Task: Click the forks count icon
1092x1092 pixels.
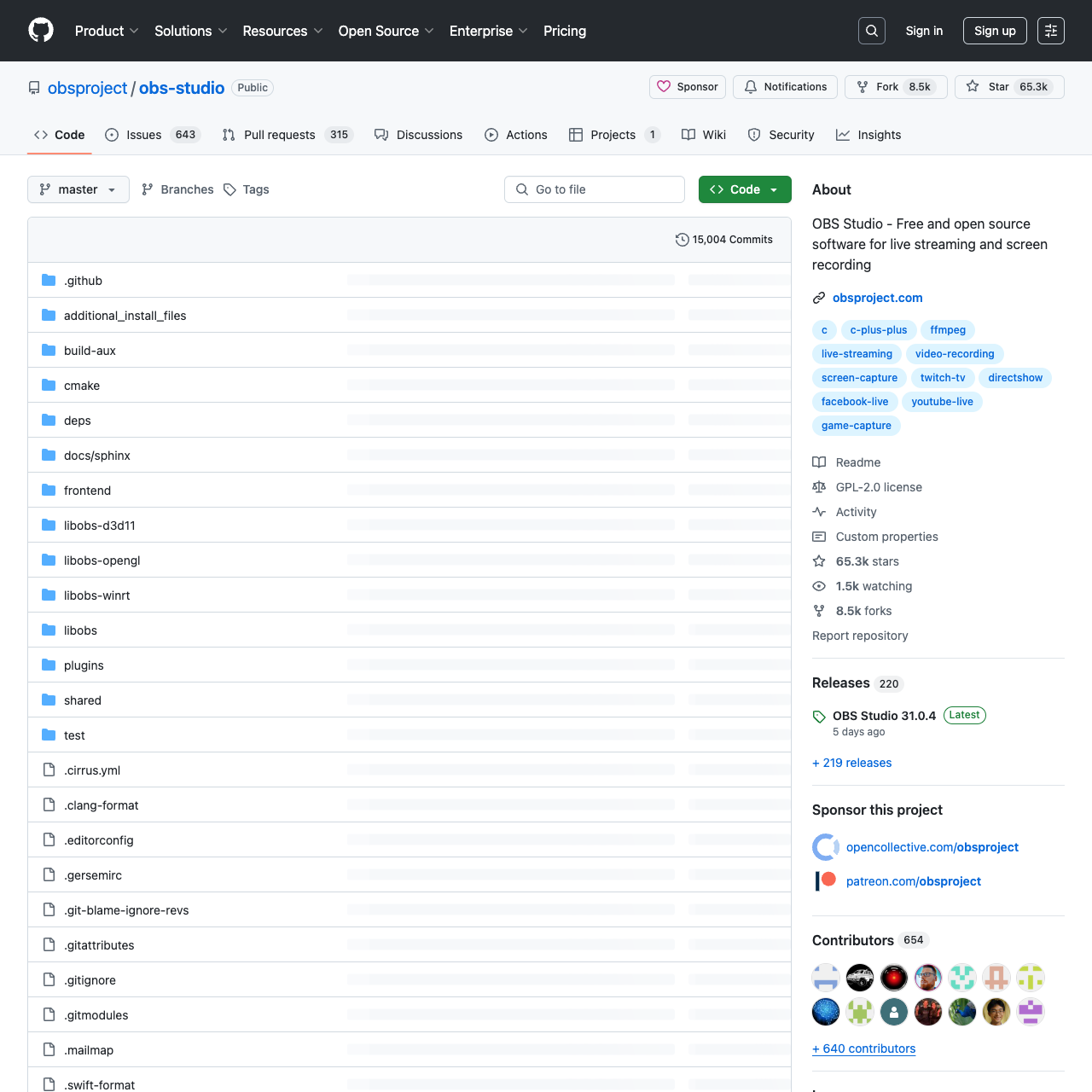Action: 819,611
